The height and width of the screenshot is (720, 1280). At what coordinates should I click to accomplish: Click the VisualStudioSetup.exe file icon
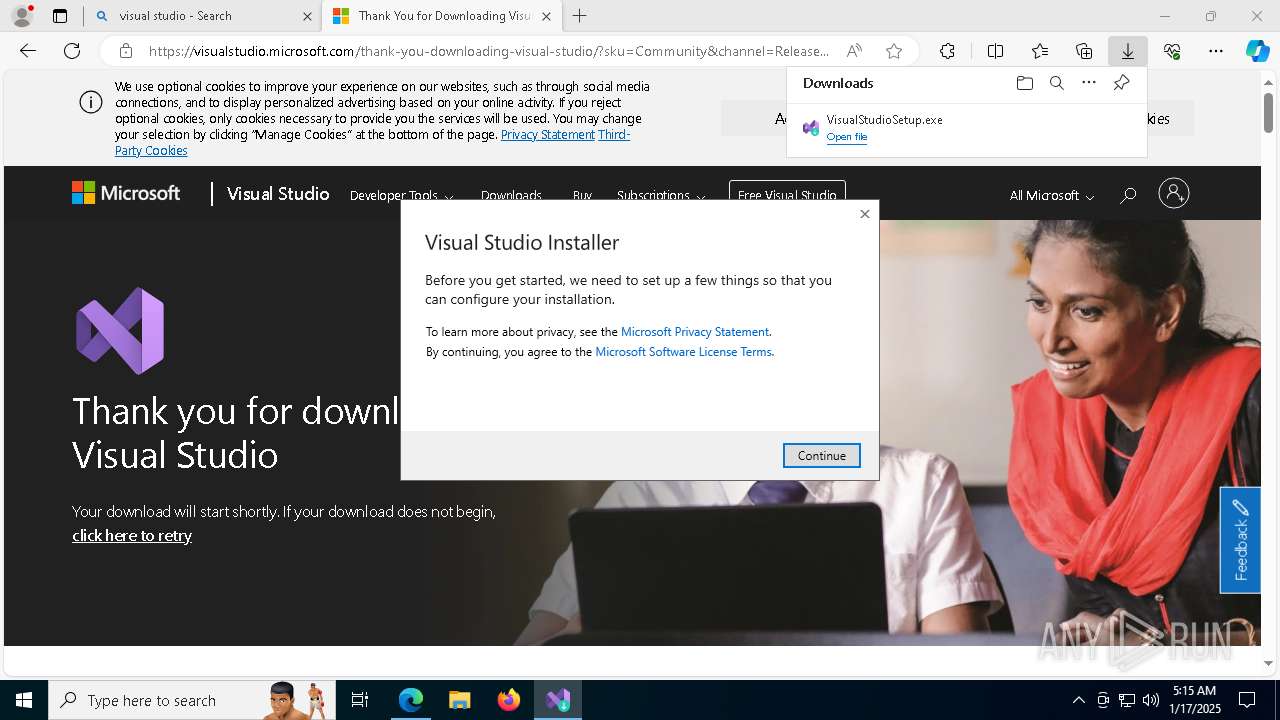811,127
